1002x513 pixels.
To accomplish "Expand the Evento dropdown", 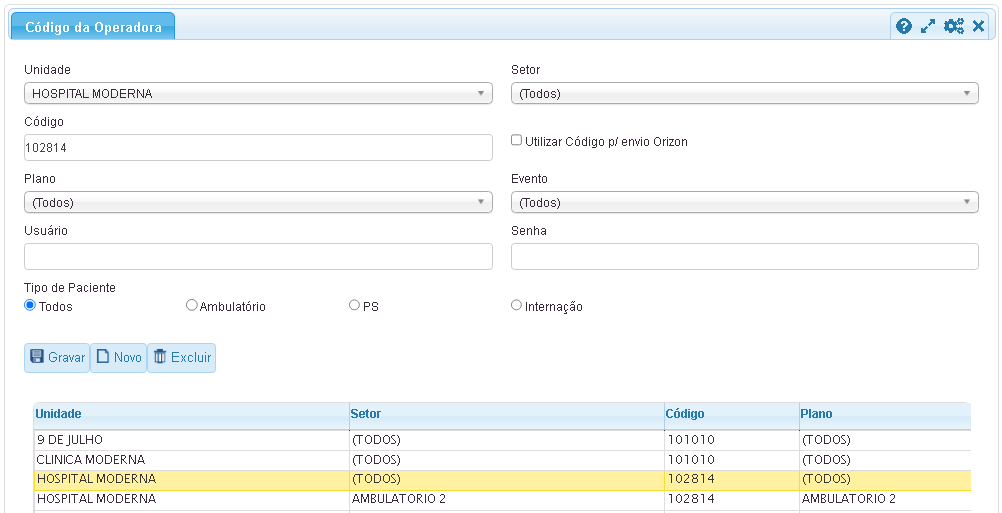I will [744, 203].
